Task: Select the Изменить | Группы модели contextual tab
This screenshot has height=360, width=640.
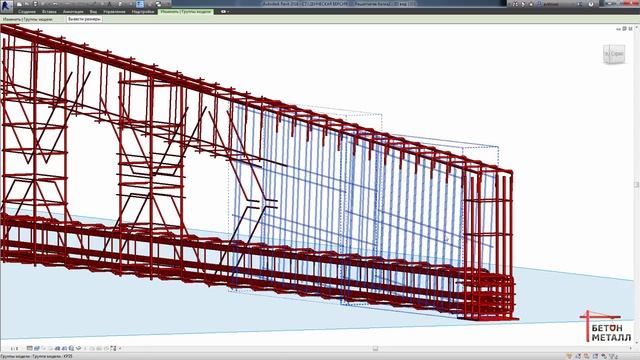Action: (x=186, y=12)
